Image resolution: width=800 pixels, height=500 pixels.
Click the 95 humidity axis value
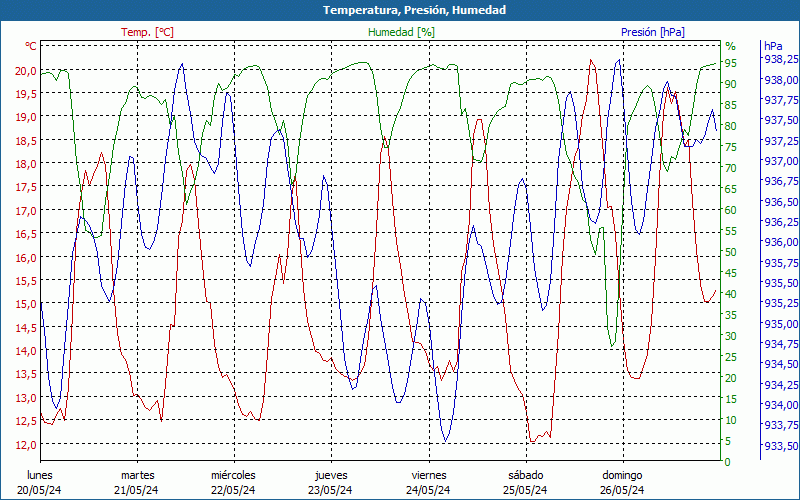(731, 63)
